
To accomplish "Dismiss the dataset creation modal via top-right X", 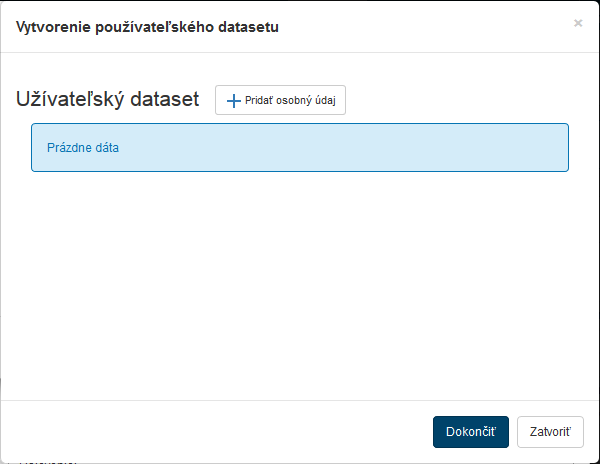I will point(578,23).
